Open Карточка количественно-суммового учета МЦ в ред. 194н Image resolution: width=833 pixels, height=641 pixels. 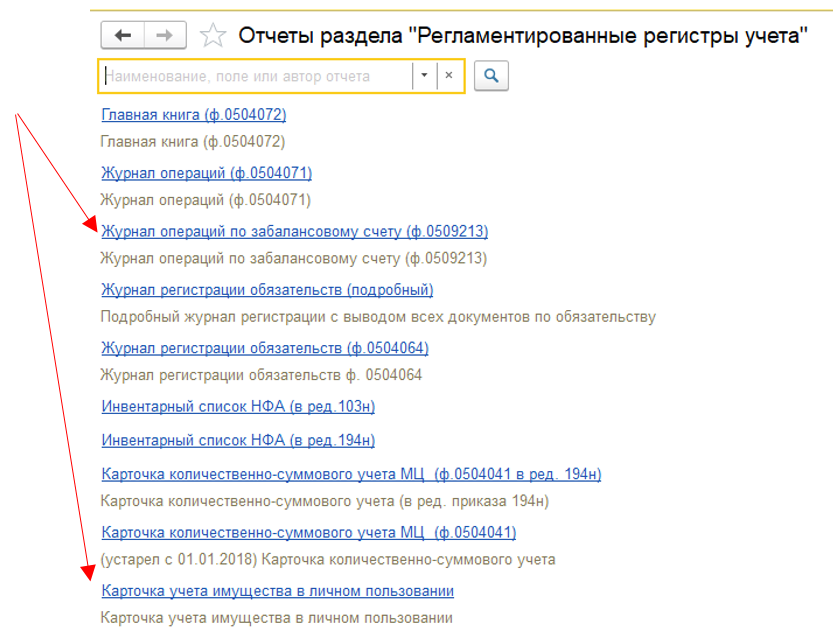pyautogui.click(x=351, y=474)
